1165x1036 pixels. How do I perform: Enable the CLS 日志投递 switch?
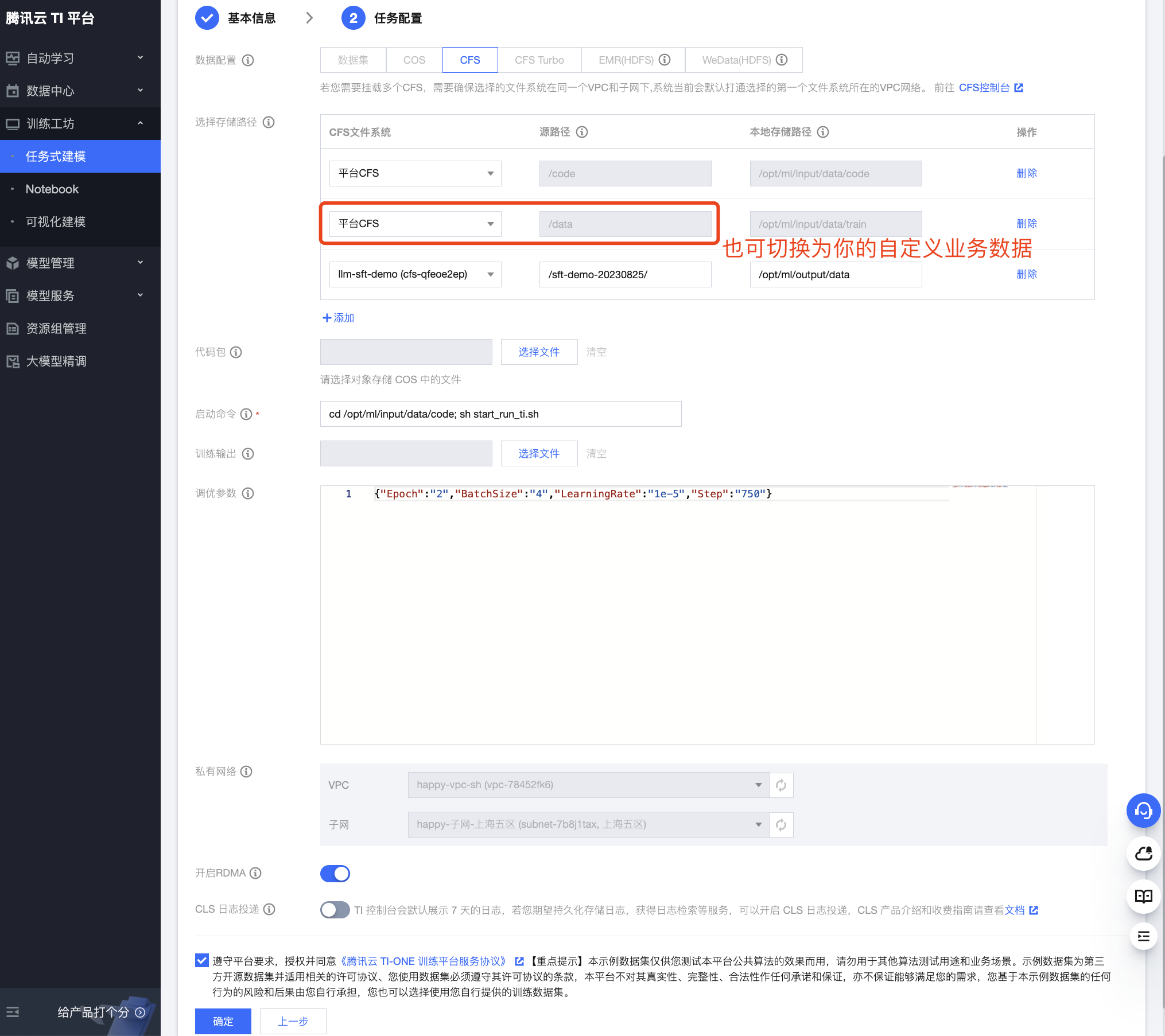tap(335, 910)
